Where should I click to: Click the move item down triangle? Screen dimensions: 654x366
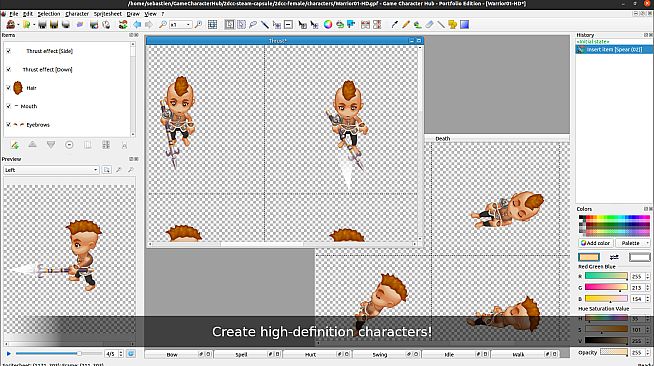pos(51,145)
